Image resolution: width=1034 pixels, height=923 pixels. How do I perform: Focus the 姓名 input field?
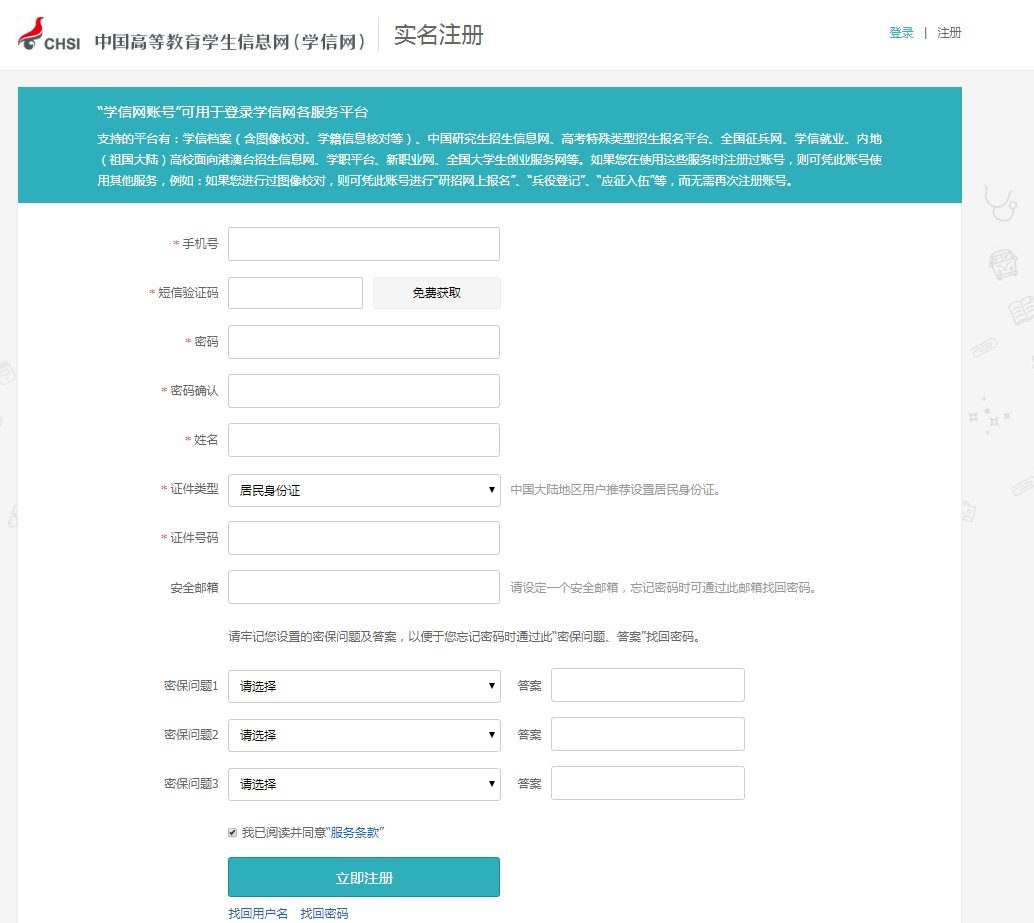pyautogui.click(x=364, y=440)
